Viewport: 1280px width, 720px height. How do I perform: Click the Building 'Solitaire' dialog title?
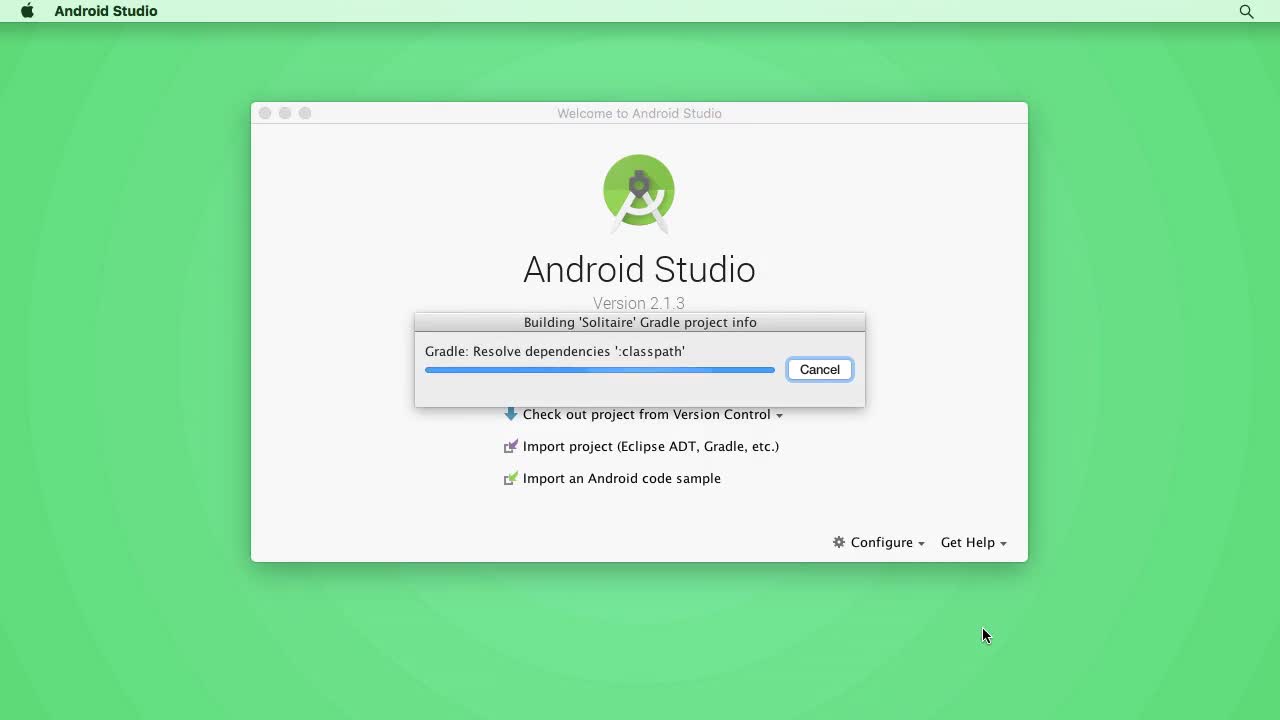[640, 322]
